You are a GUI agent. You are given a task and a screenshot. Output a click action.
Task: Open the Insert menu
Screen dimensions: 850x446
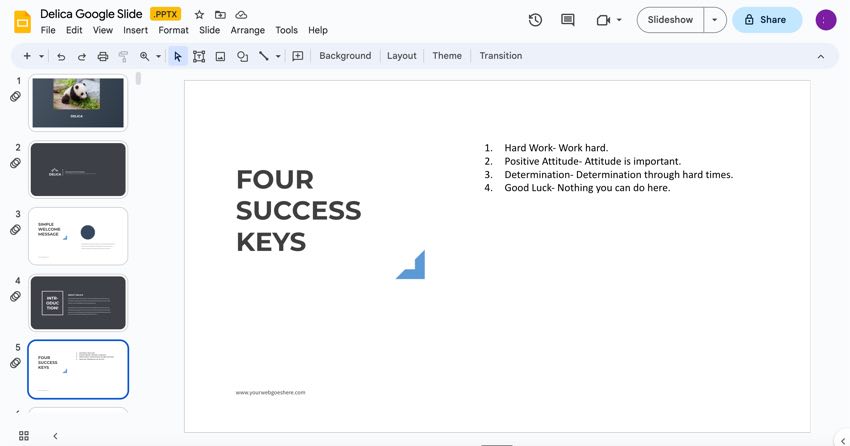tap(136, 30)
